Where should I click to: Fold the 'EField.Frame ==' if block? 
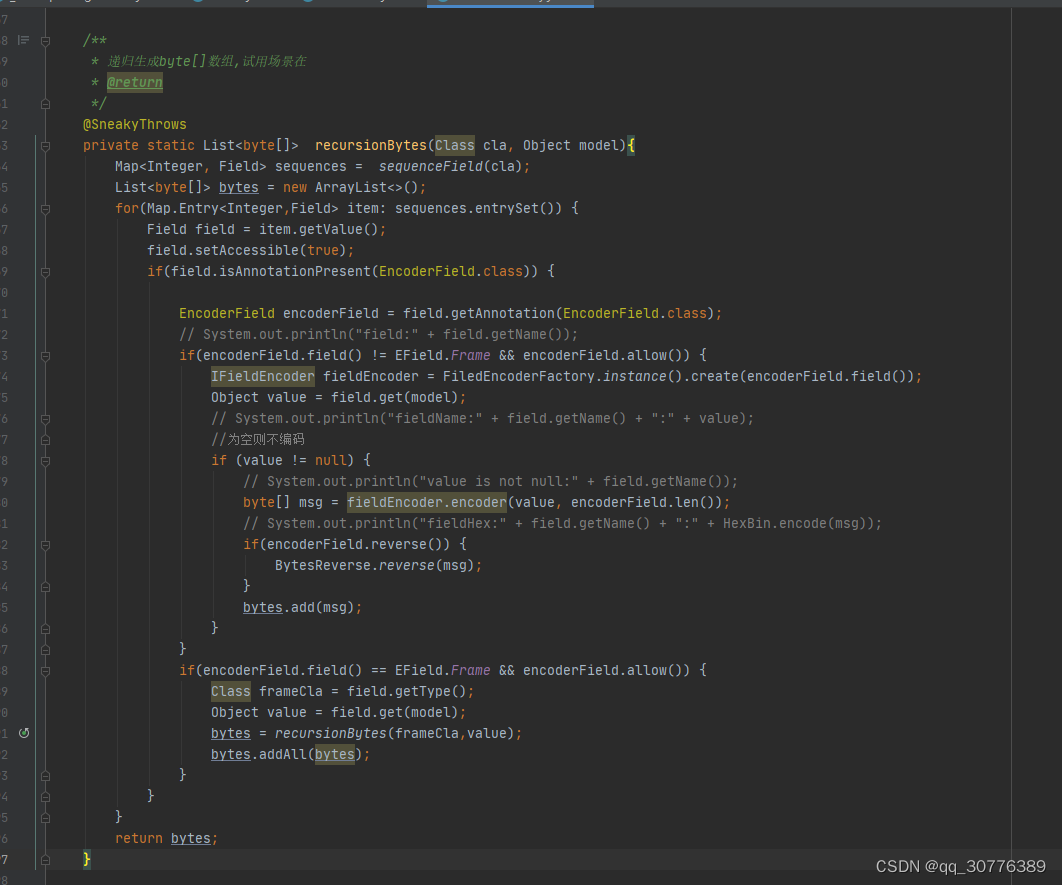(x=45, y=671)
